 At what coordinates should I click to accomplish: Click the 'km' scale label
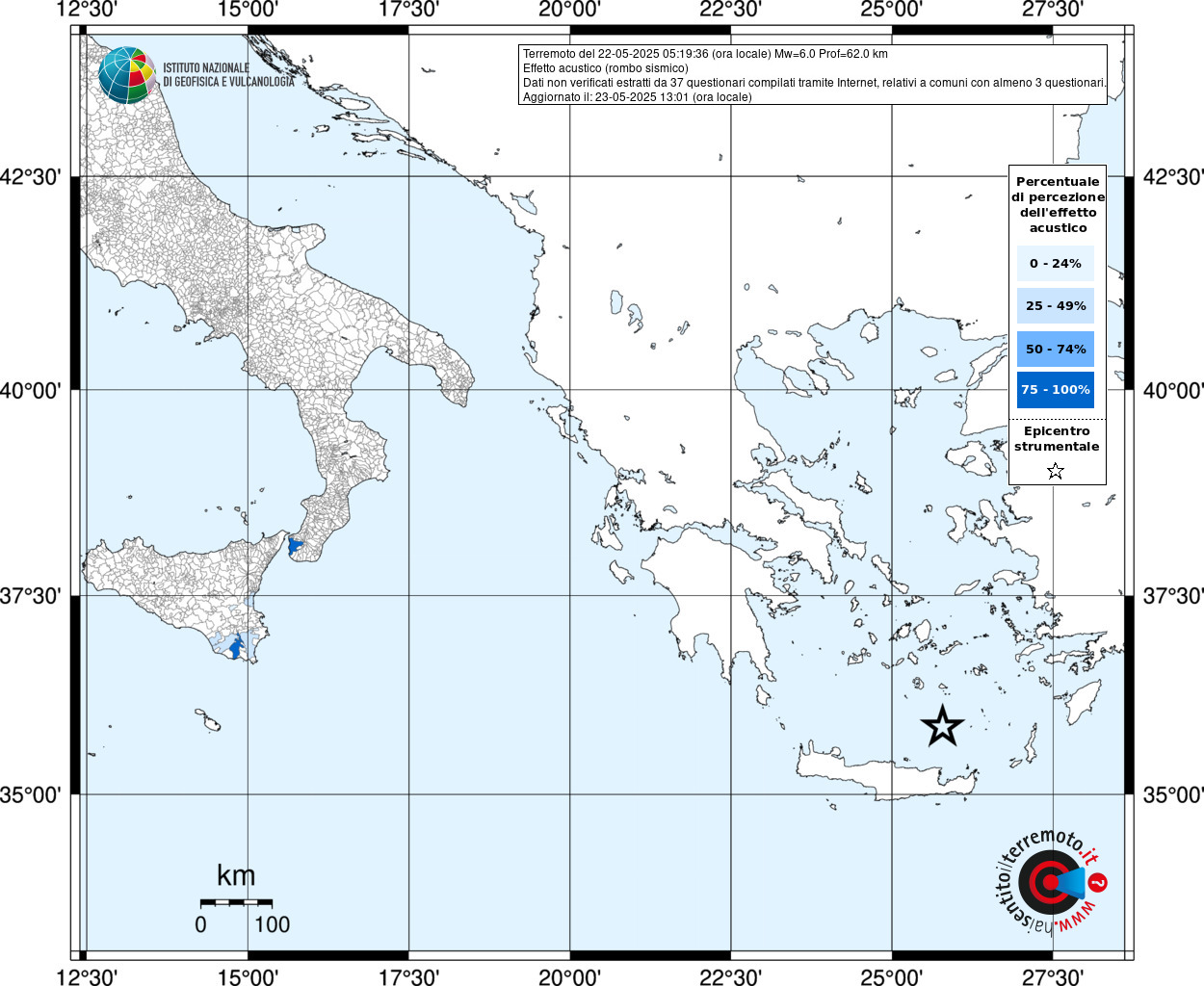coord(236,875)
